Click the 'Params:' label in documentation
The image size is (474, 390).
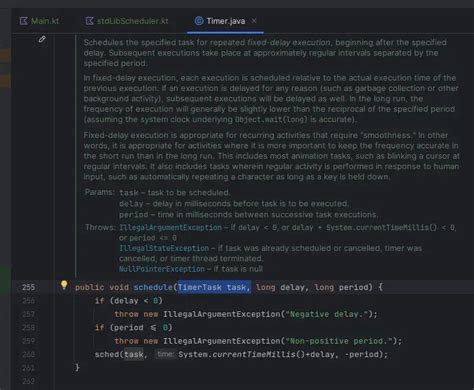[99, 192]
